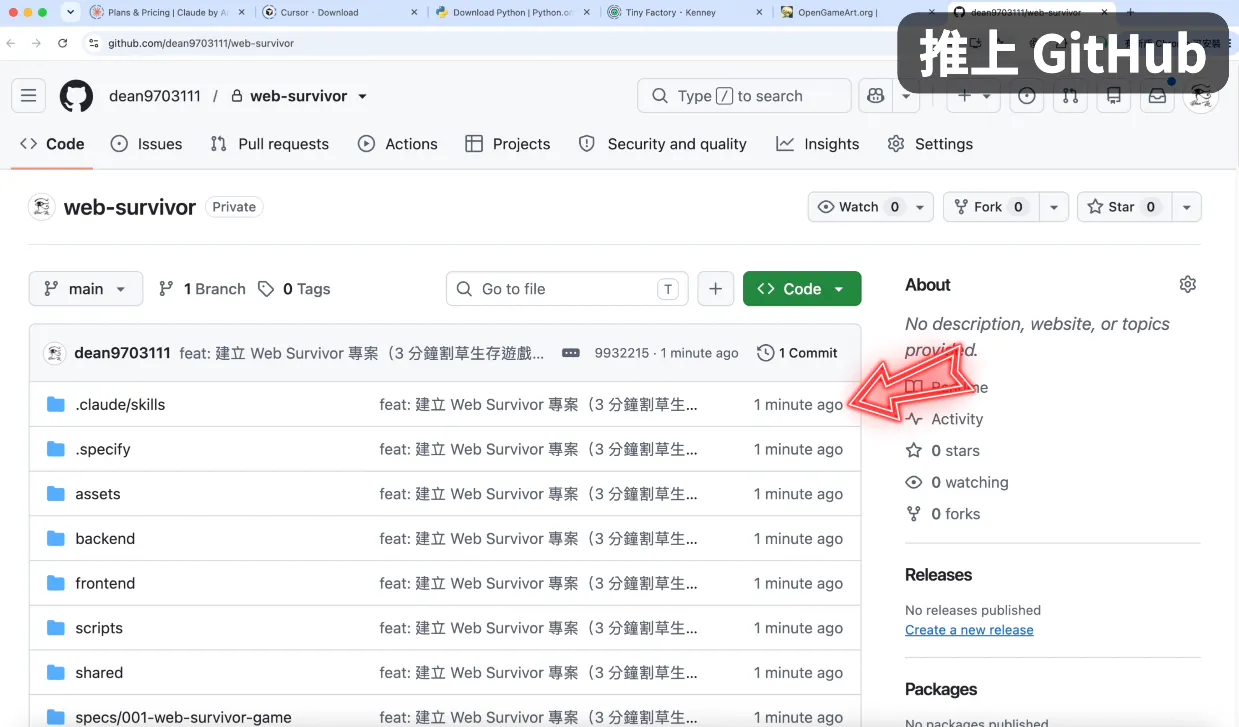Click the folder icon beside backend
The width and height of the screenshot is (1239, 727).
(x=56, y=538)
